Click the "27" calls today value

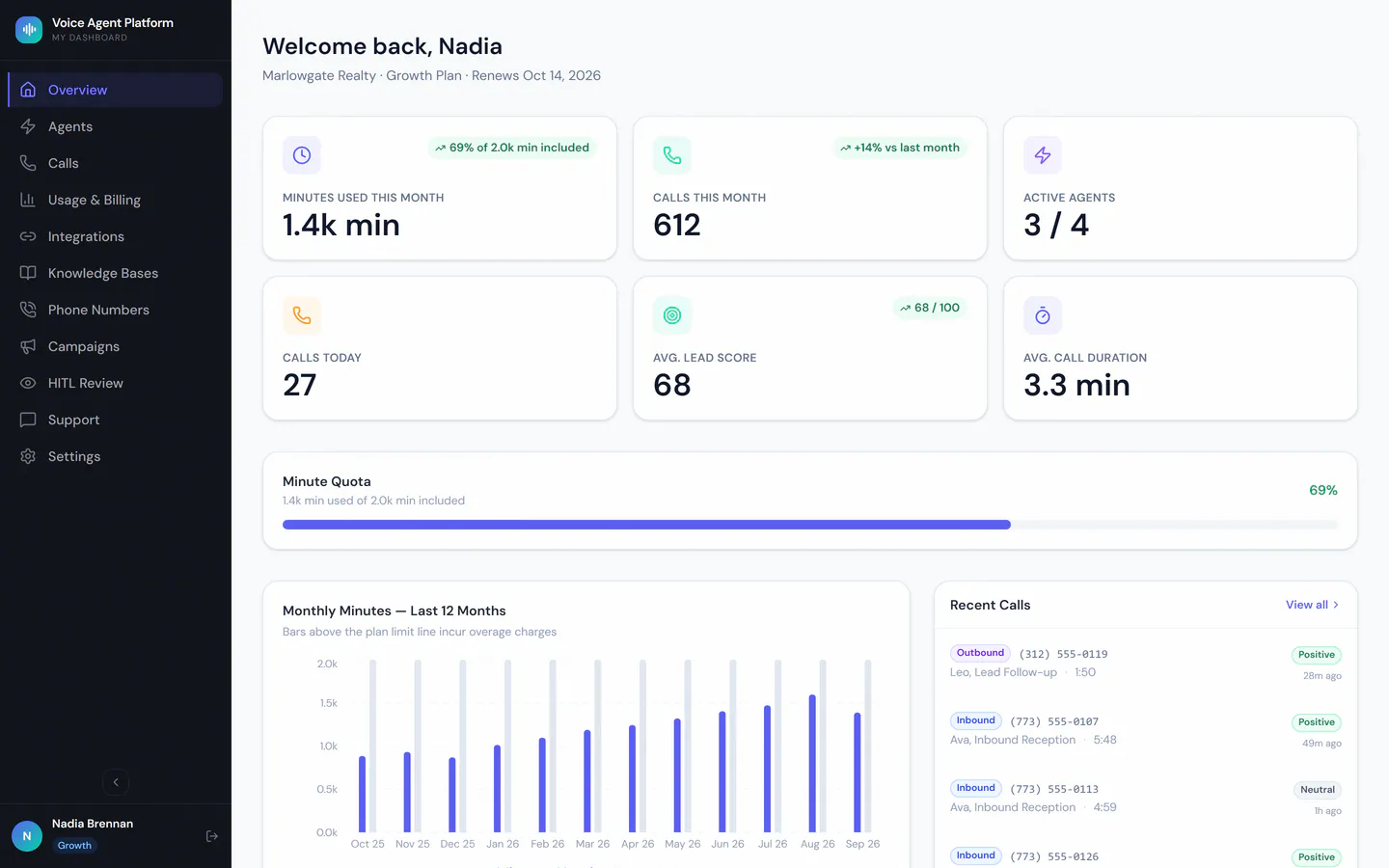[x=299, y=385]
